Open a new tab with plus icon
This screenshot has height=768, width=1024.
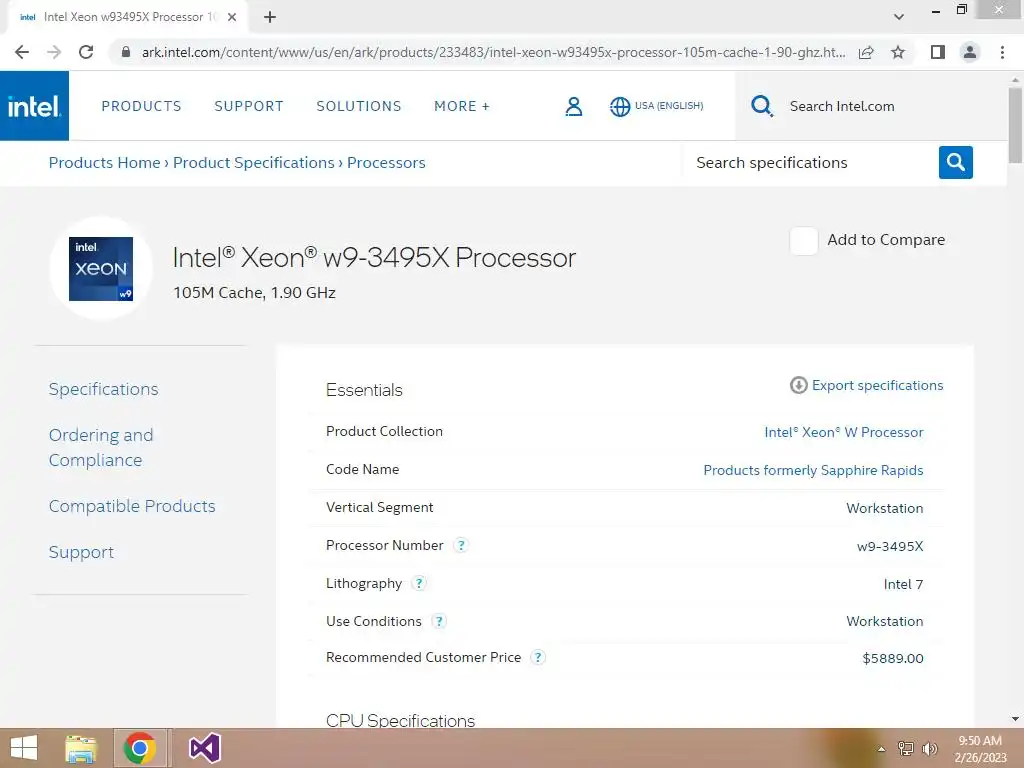(x=270, y=17)
